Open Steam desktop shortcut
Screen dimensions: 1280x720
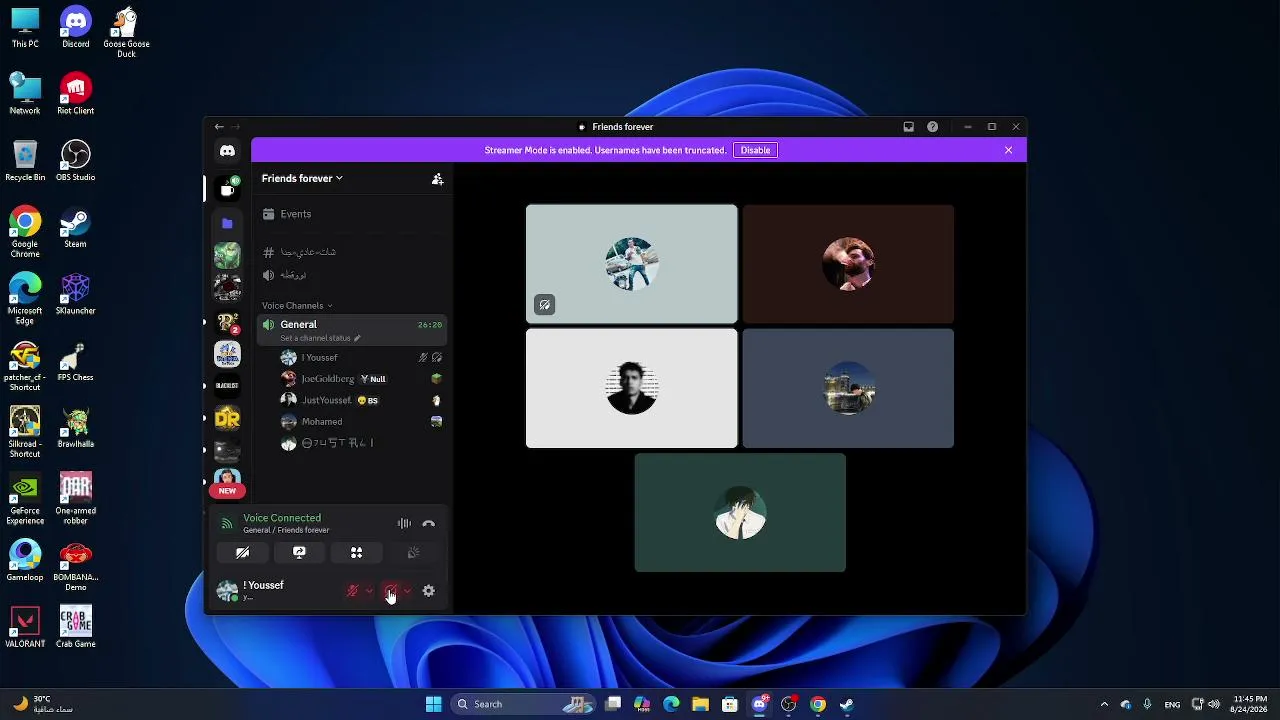(75, 228)
